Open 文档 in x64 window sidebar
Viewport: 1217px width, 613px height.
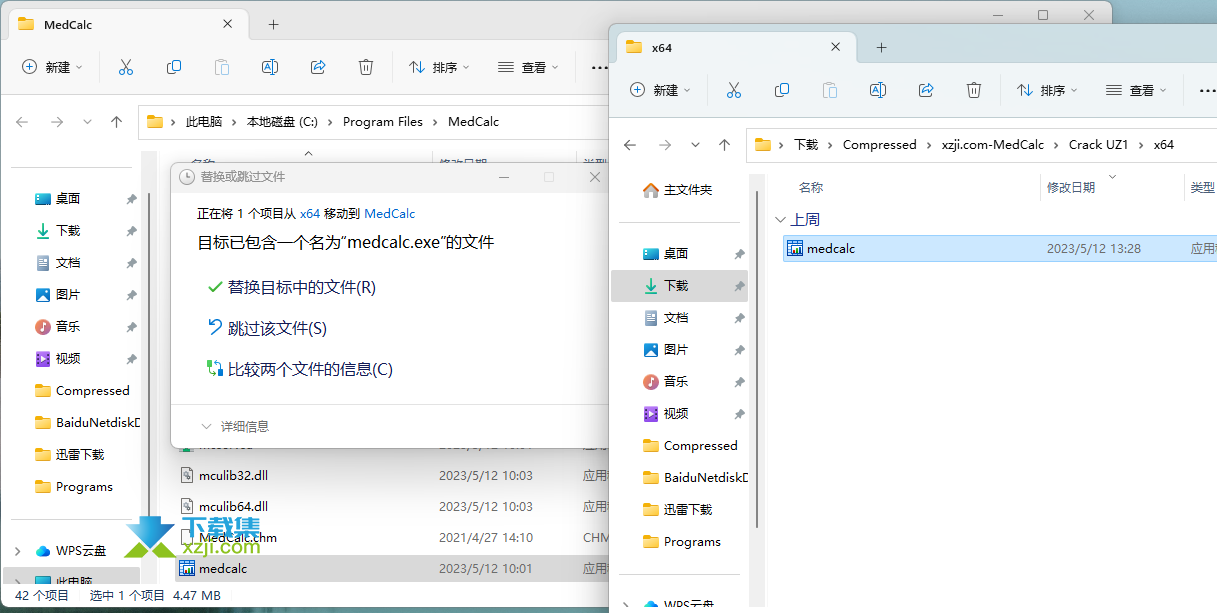tap(676, 317)
